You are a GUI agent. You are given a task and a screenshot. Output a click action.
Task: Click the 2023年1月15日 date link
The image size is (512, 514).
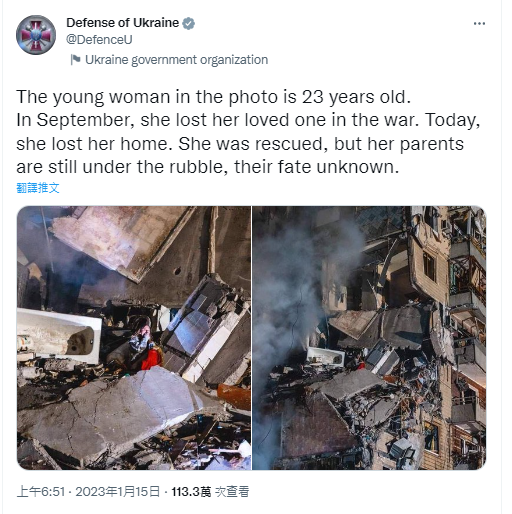[x=118, y=492]
